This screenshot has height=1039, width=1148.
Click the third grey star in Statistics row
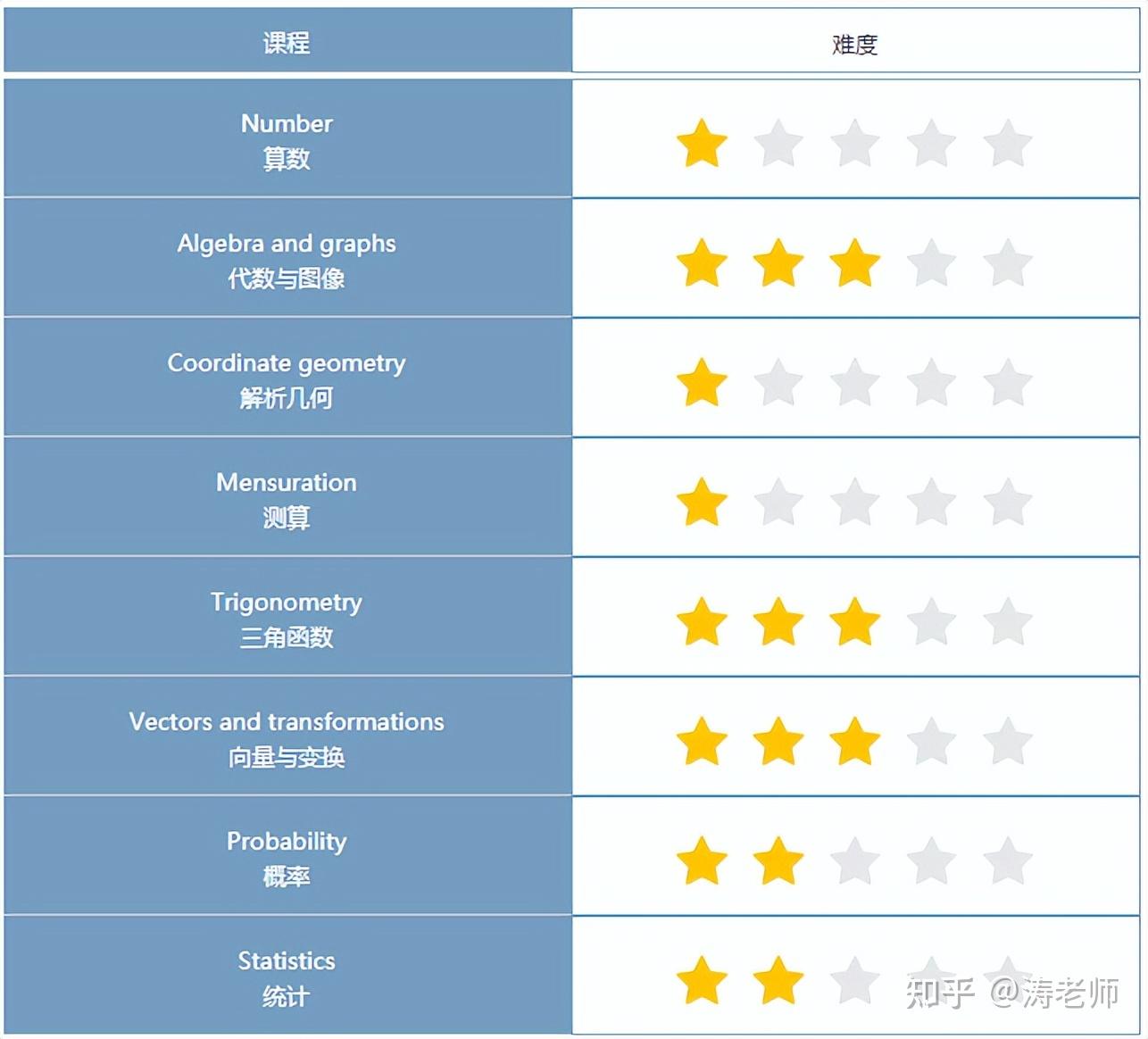click(x=854, y=980)
